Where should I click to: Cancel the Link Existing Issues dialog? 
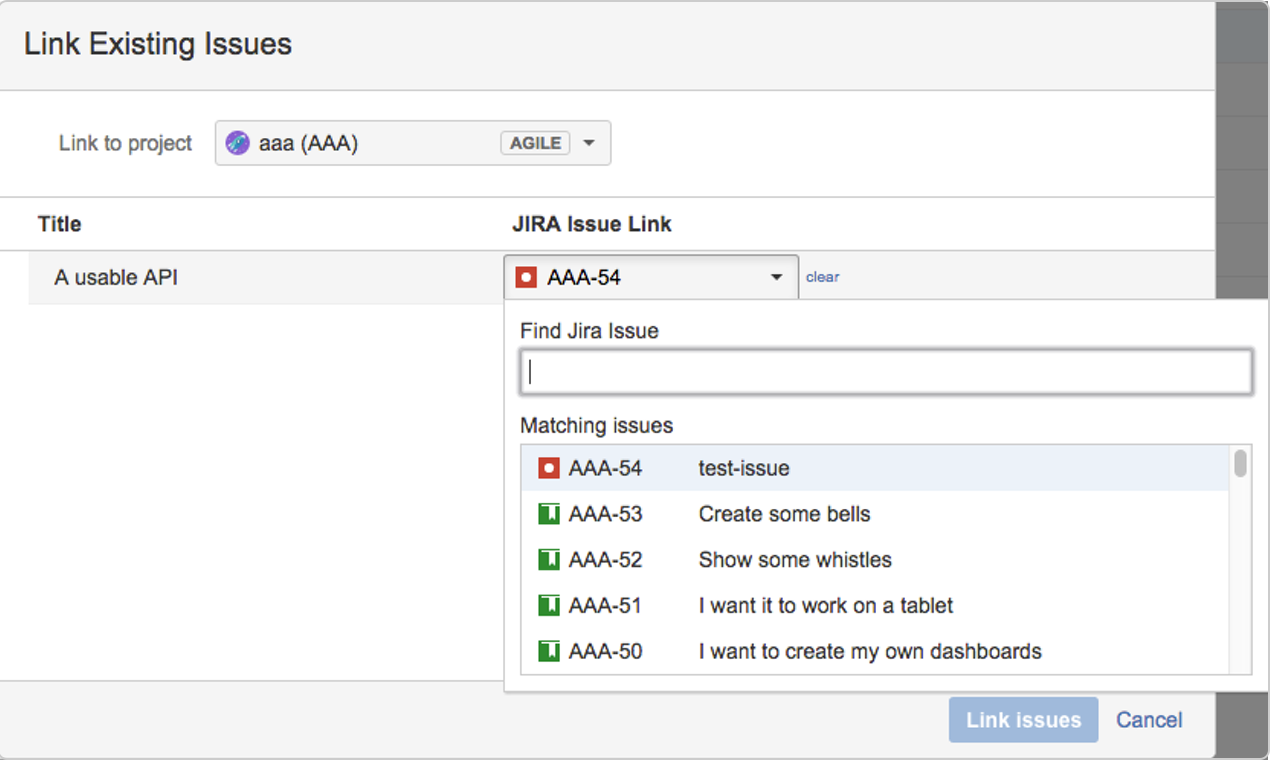pyautogui.click(x=1149, y=720)
